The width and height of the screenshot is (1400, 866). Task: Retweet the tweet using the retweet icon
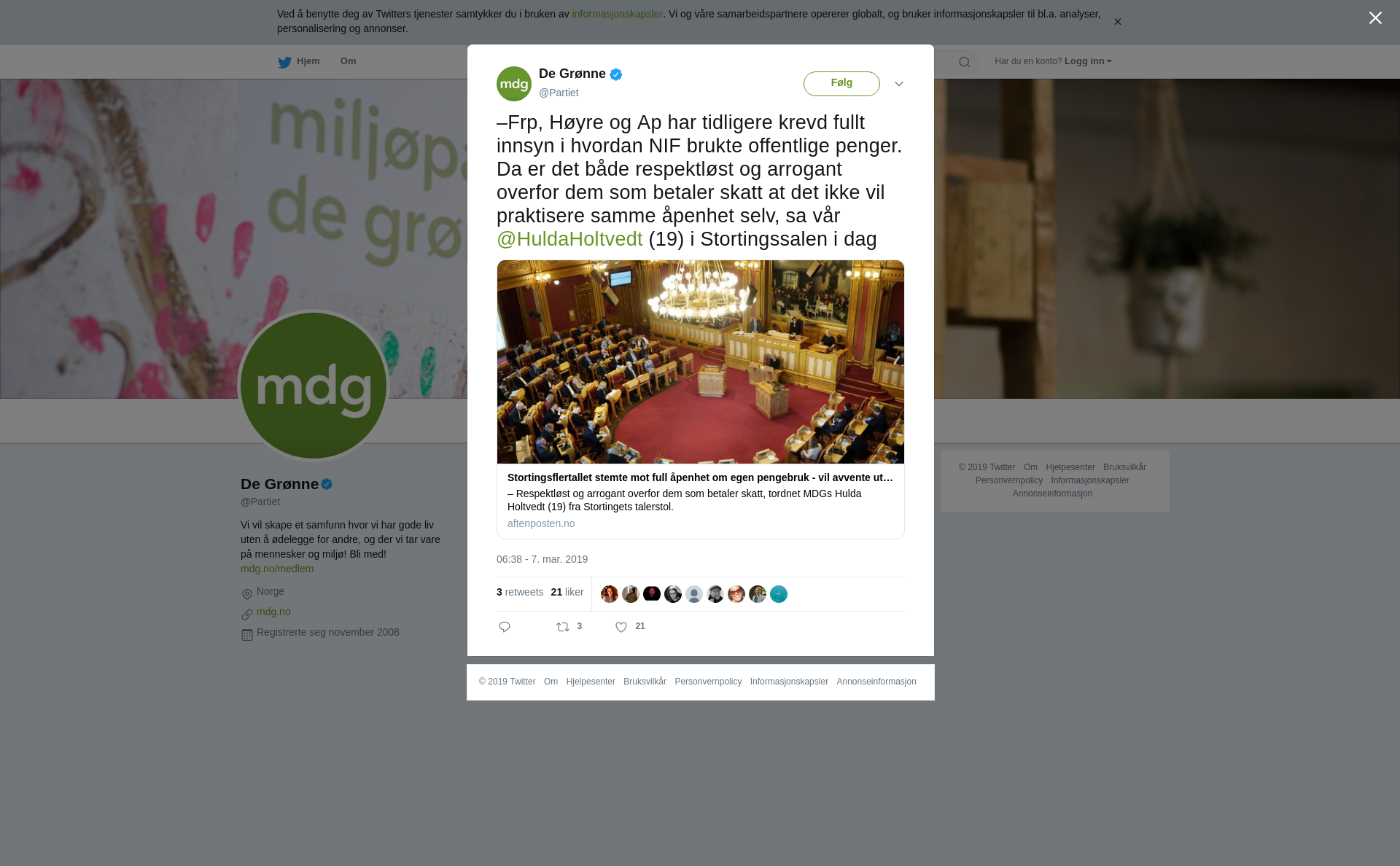coord(563,627)
